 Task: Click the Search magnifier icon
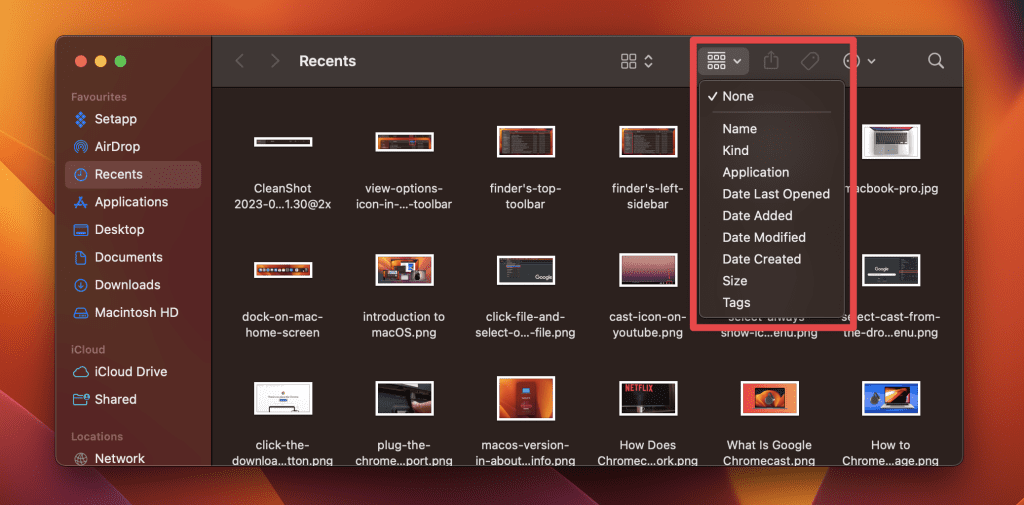pos(936,61)
